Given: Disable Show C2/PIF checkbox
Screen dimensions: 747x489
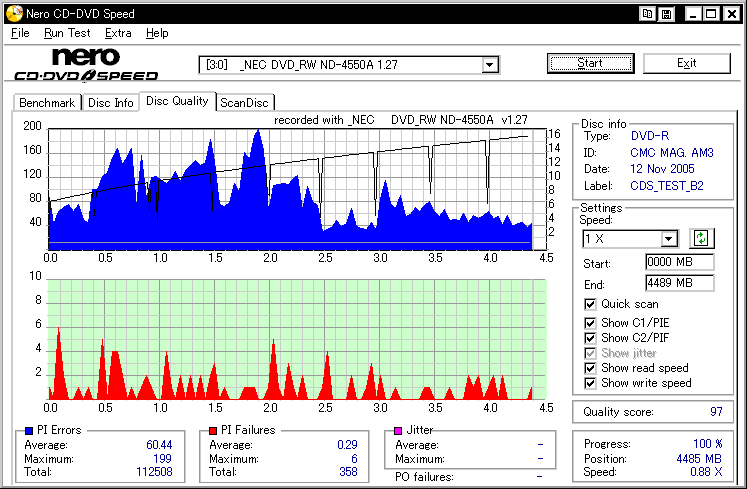Looking at the screenshot, I should click(590, 338).
